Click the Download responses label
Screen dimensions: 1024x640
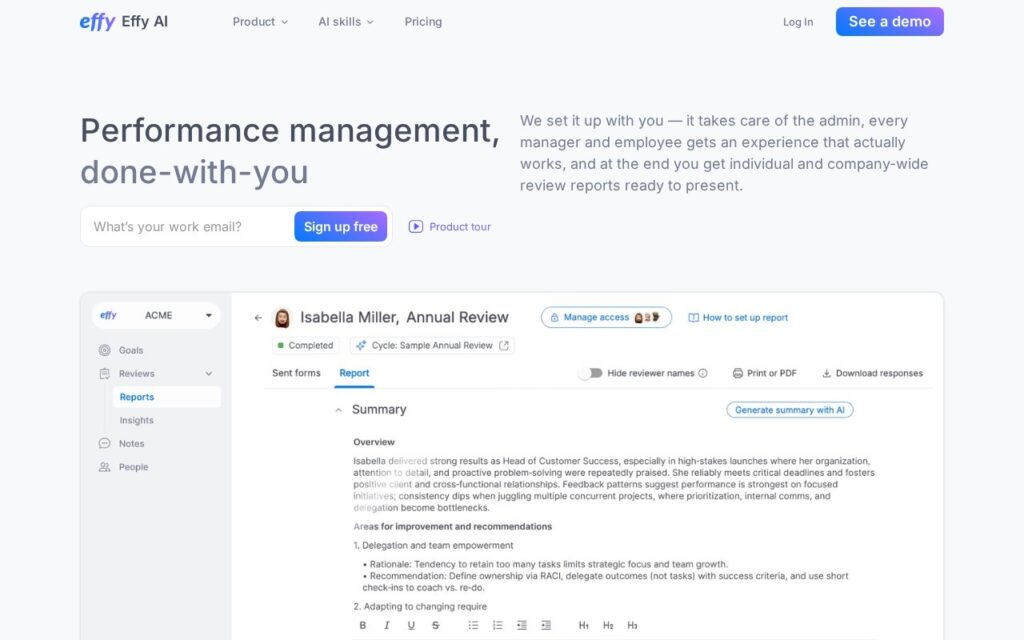click(x=879, y=374)
